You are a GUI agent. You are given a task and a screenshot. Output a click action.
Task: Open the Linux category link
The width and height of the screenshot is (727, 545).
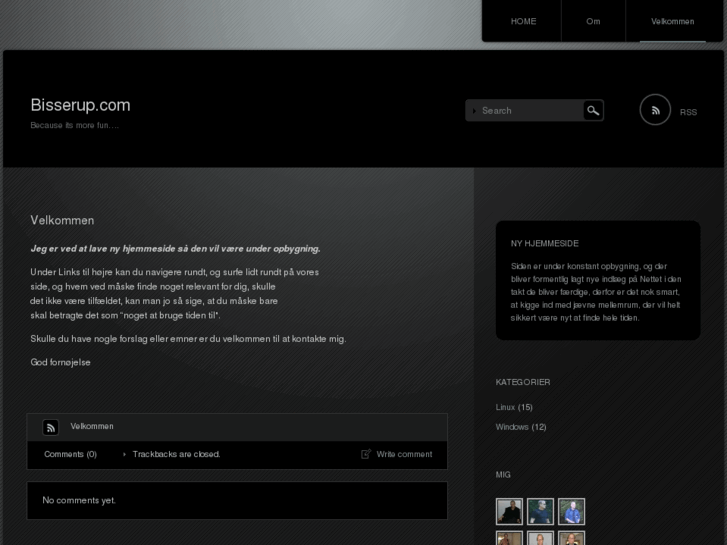(x=505, y=407)
